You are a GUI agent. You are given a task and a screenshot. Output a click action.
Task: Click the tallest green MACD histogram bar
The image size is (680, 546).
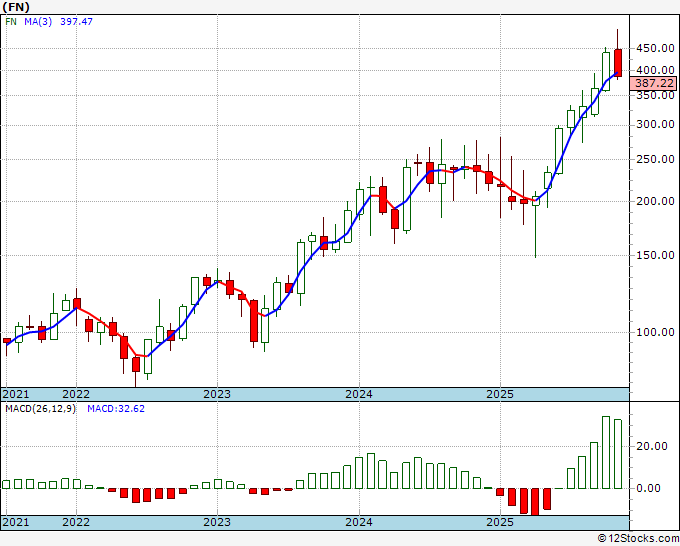(x=606, y=452)
